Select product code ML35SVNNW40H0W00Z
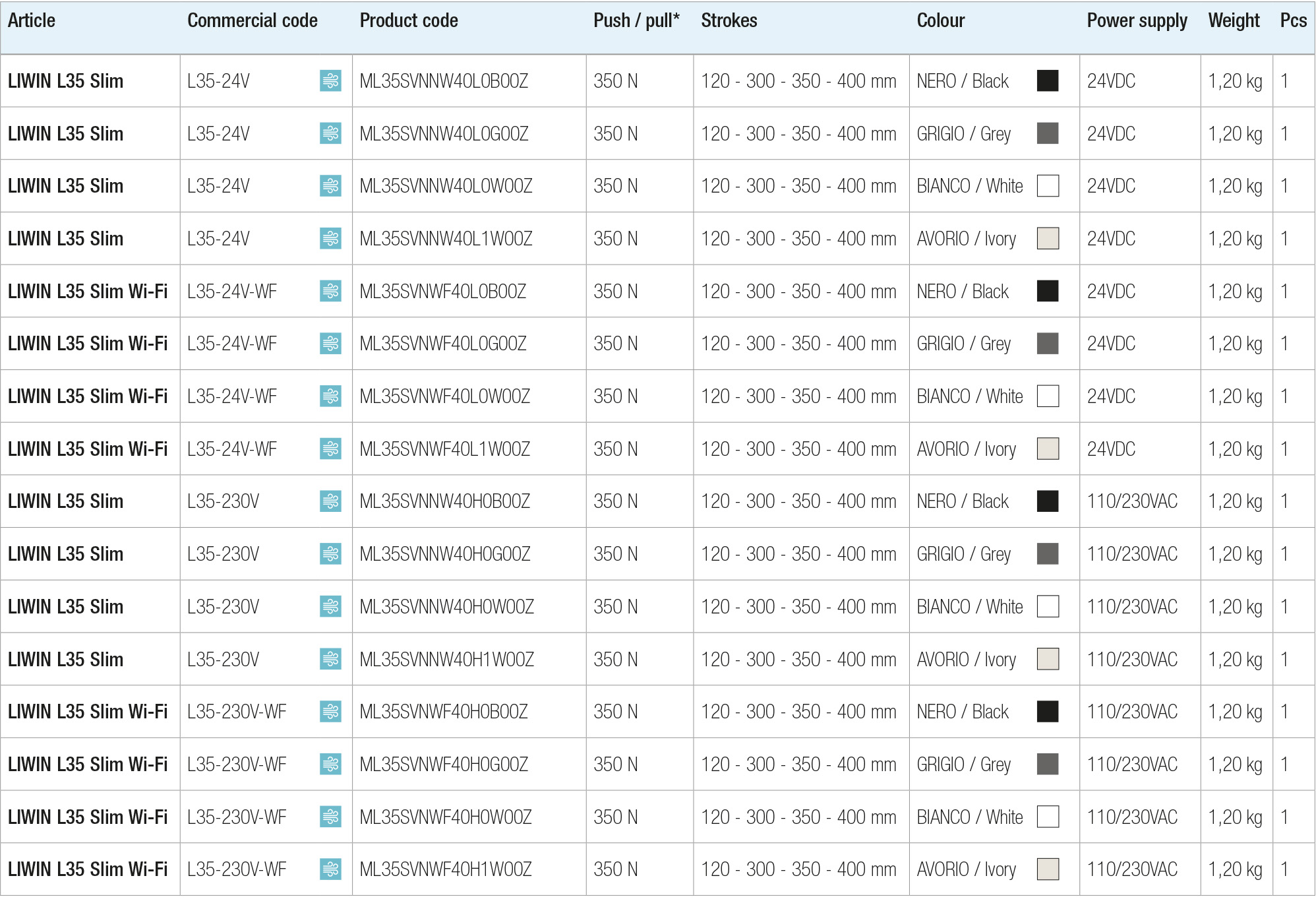The height and width of the screenshot is (909, 1316). [447, 607]
